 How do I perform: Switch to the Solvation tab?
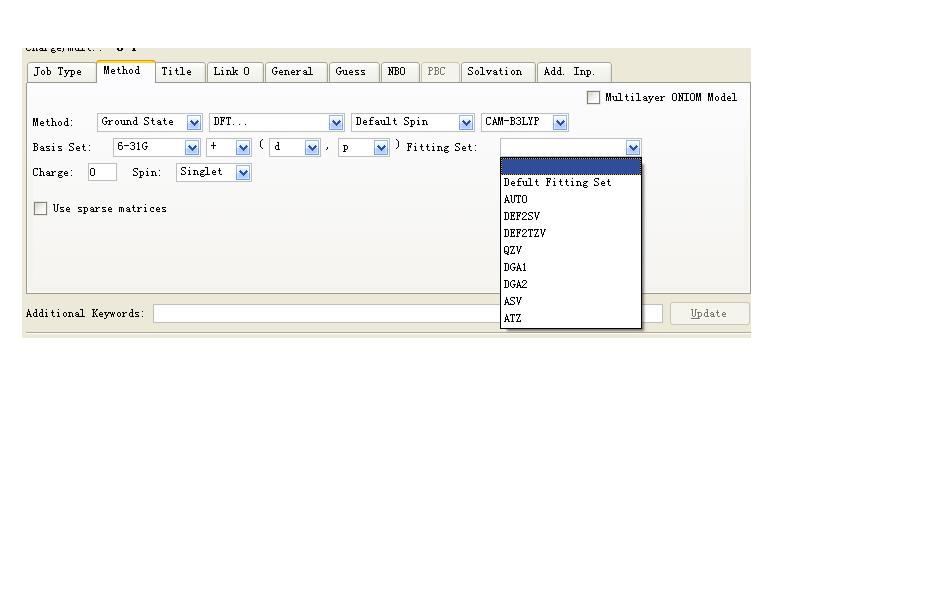[x=498, y=72]
